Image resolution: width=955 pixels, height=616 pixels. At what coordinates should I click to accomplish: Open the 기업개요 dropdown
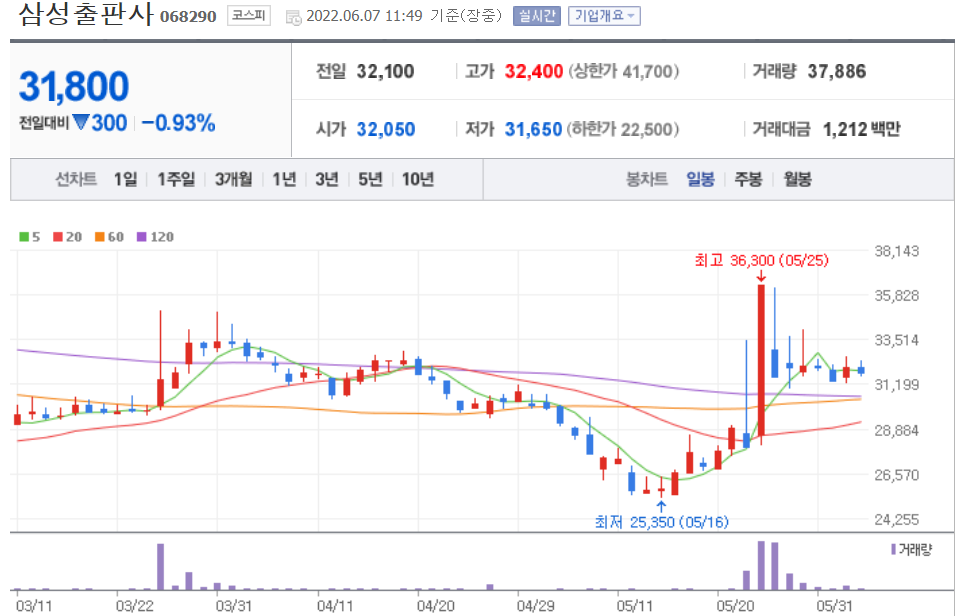pos(604,16)
